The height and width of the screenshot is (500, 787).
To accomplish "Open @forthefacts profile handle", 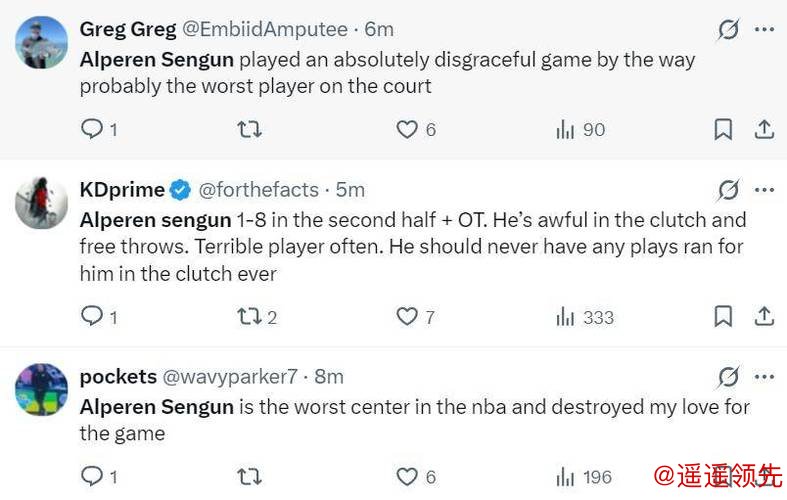I will [x=258, y=189].
